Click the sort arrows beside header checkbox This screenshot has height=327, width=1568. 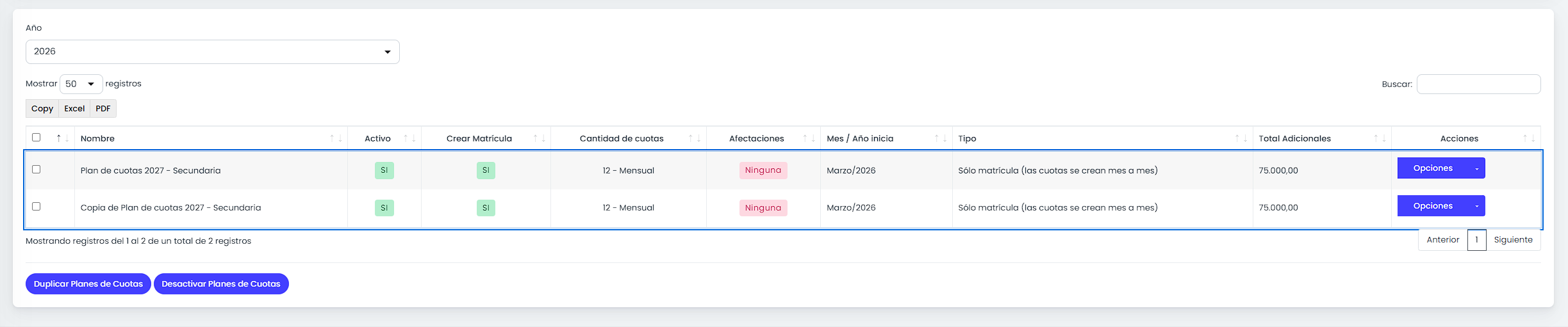click(x=62, y=138)
